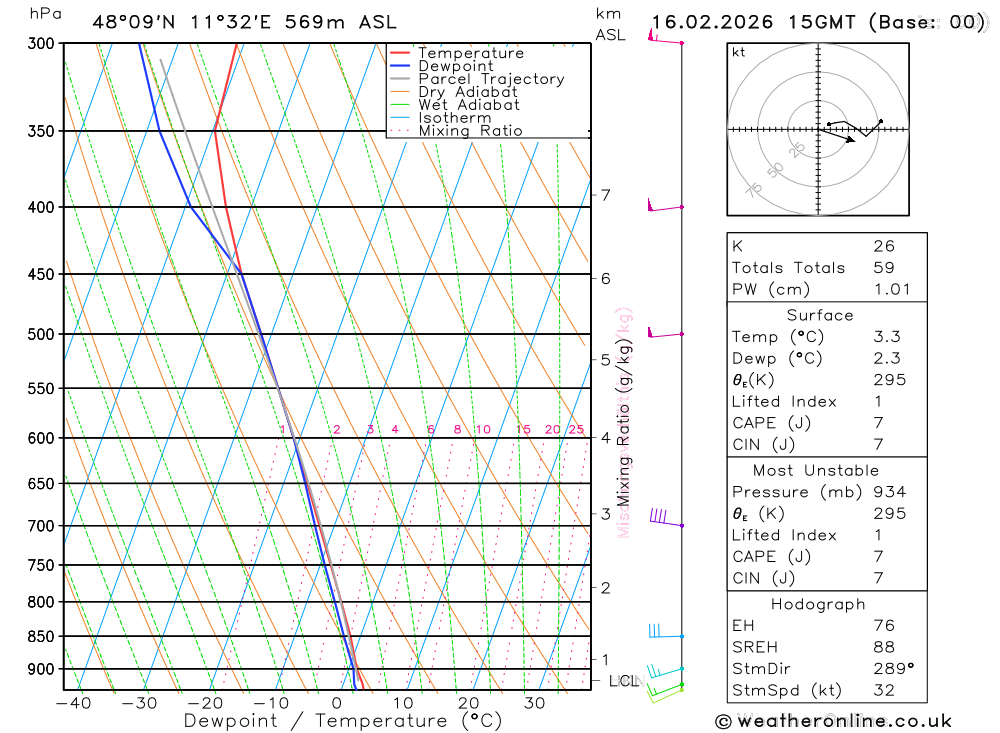Click the 50 kt hodograph ring label

coord(775,170)
